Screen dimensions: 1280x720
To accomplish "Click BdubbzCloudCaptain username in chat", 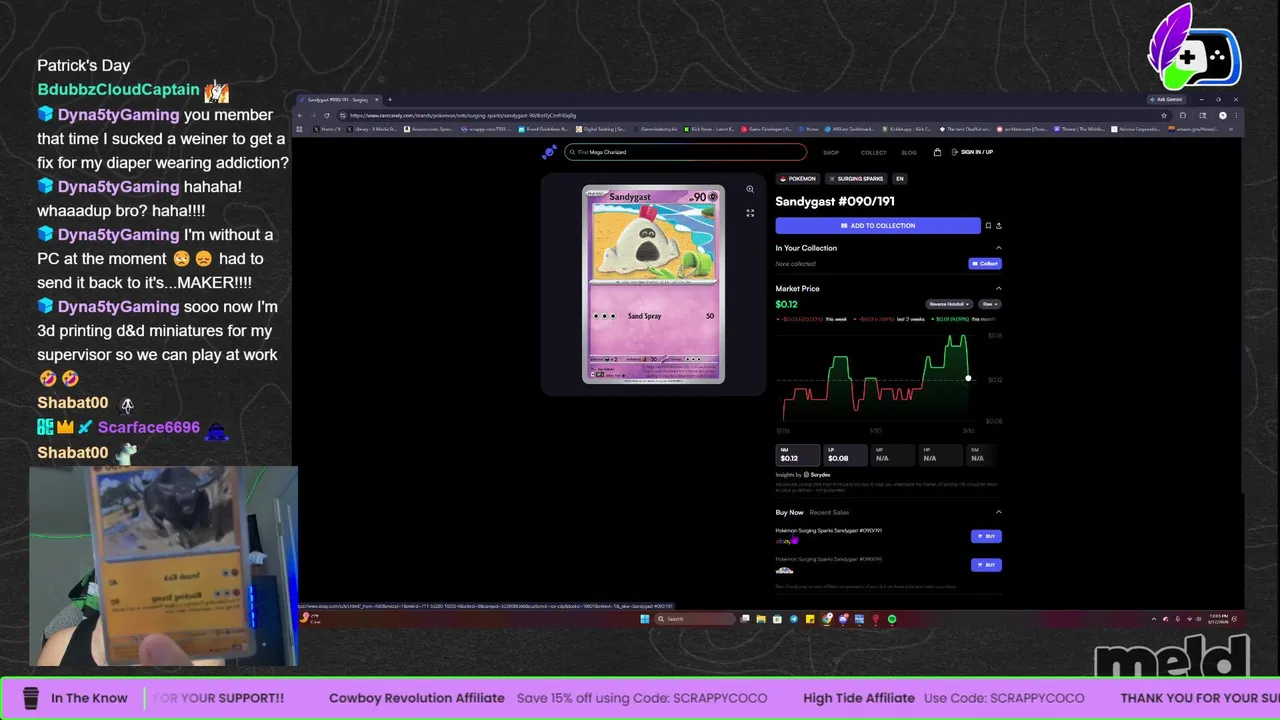I will click(118, 90).
